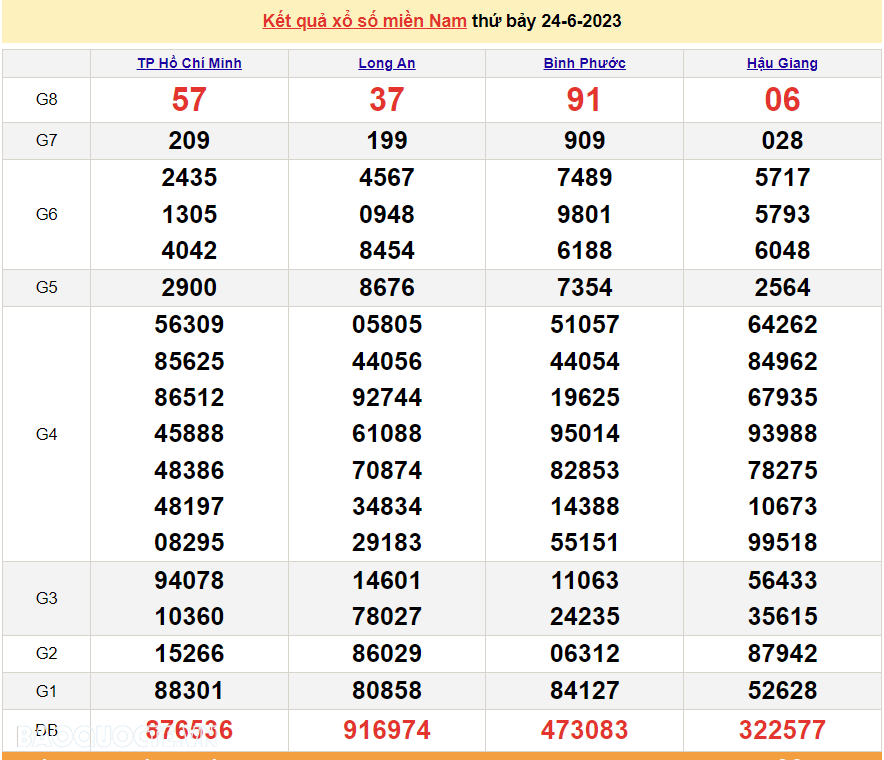Open the Hậu Giang province link
Image resolution: width=884 pixels, height=760 pixels.
[x=782, y=63]
